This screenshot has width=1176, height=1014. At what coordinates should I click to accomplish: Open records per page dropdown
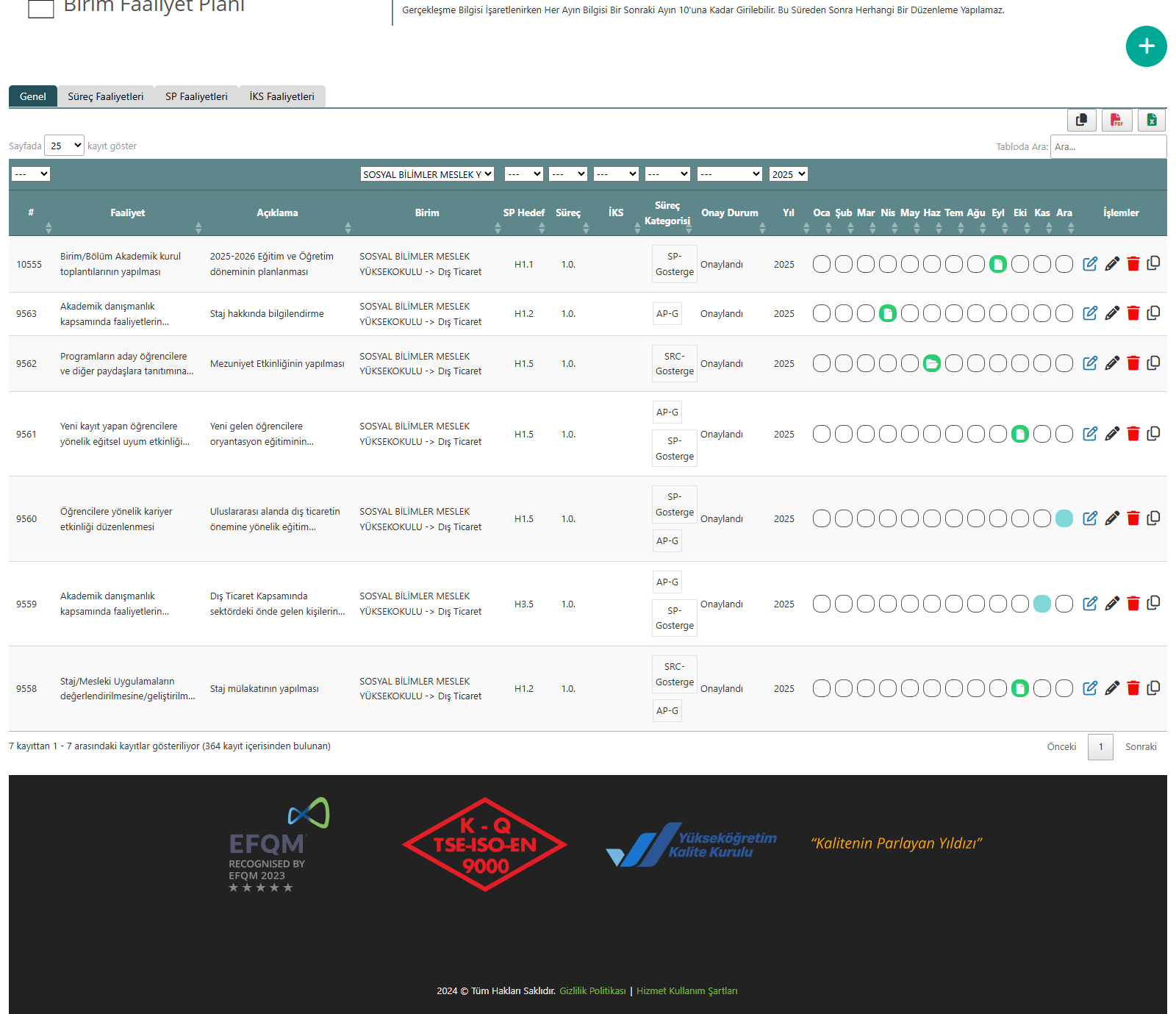[64, 146]
